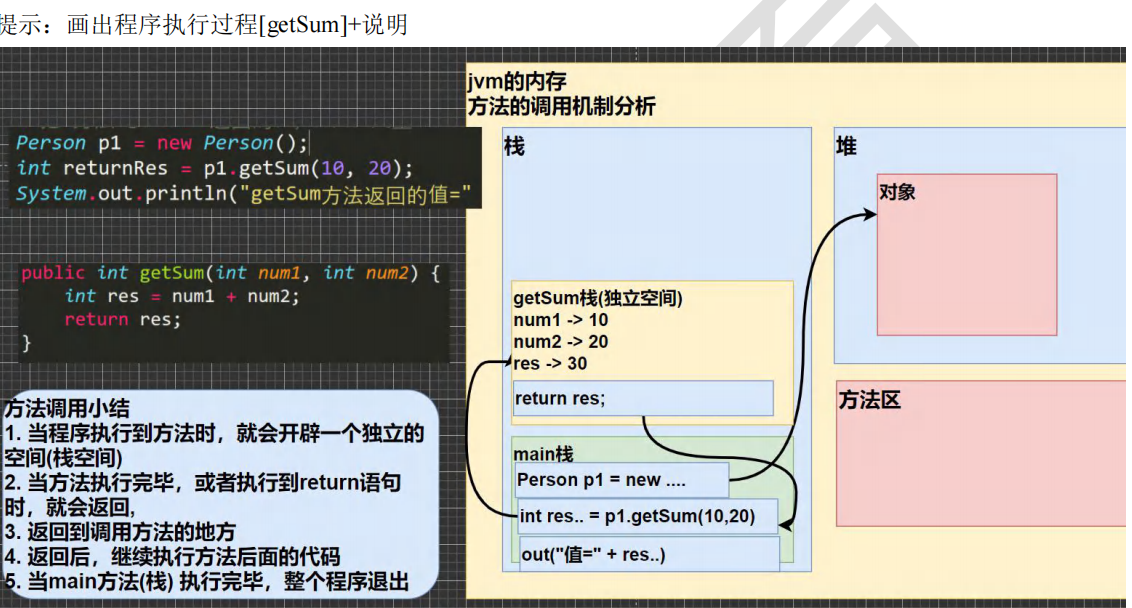This screenshot has width=1132, height=608.
Task: Select the 'out("值=" + res..)' box
Action: [x=649, y=555]
